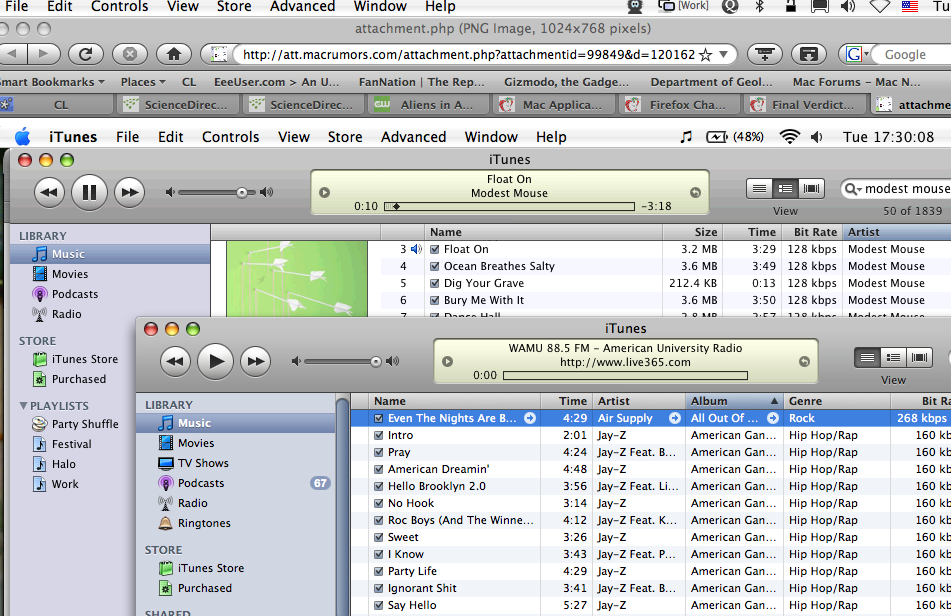Select Cover Flow view in back iTunes
Image resolution: width=951 pixels, height=616 pixels.
coord(812,189)
